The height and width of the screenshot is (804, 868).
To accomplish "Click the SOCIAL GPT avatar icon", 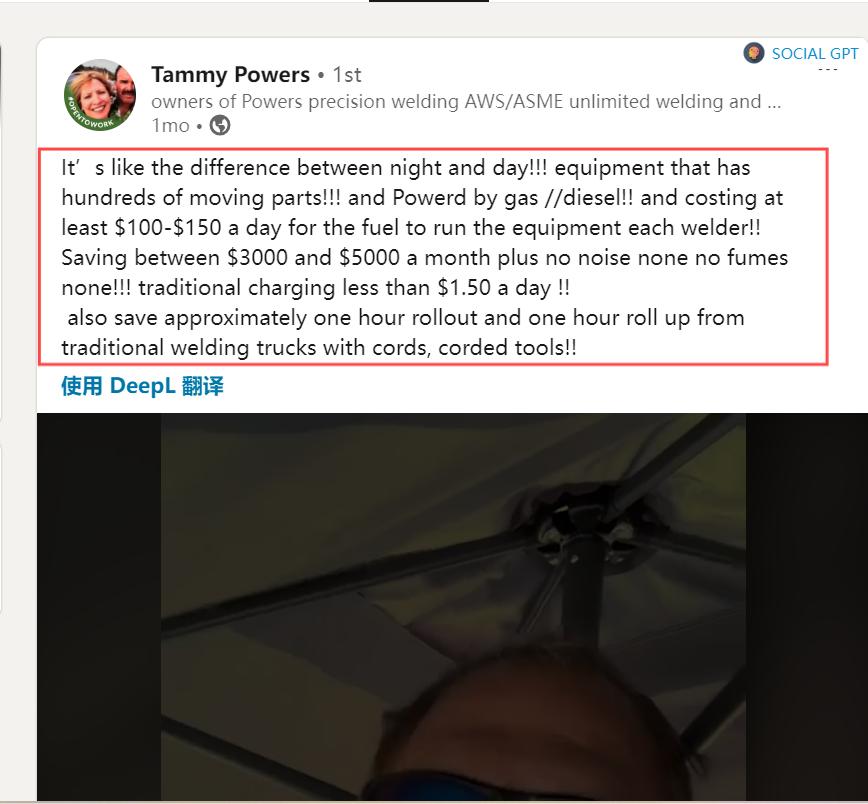I will coord(753,53).
